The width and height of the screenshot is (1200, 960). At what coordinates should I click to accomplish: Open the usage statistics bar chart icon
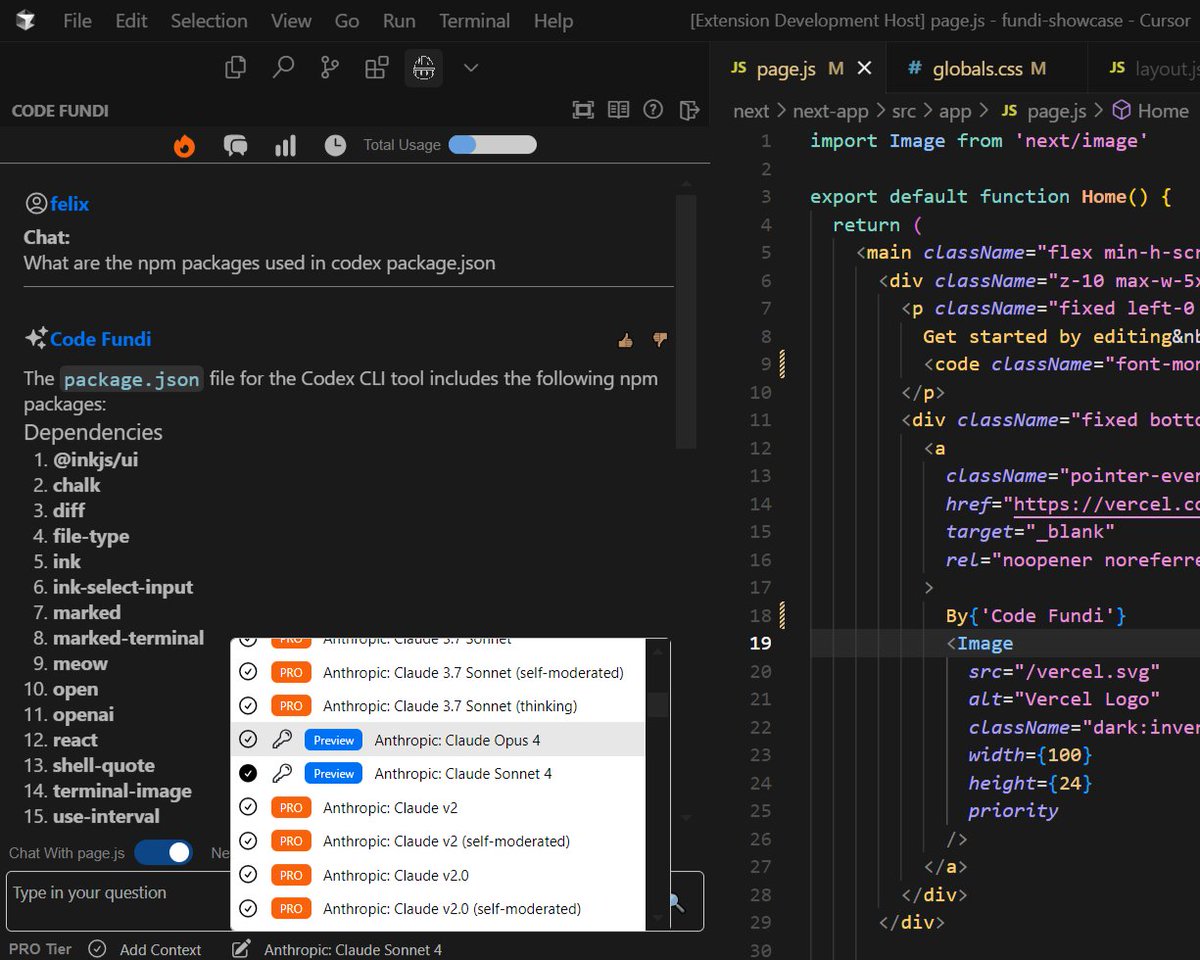pos(285,145)
